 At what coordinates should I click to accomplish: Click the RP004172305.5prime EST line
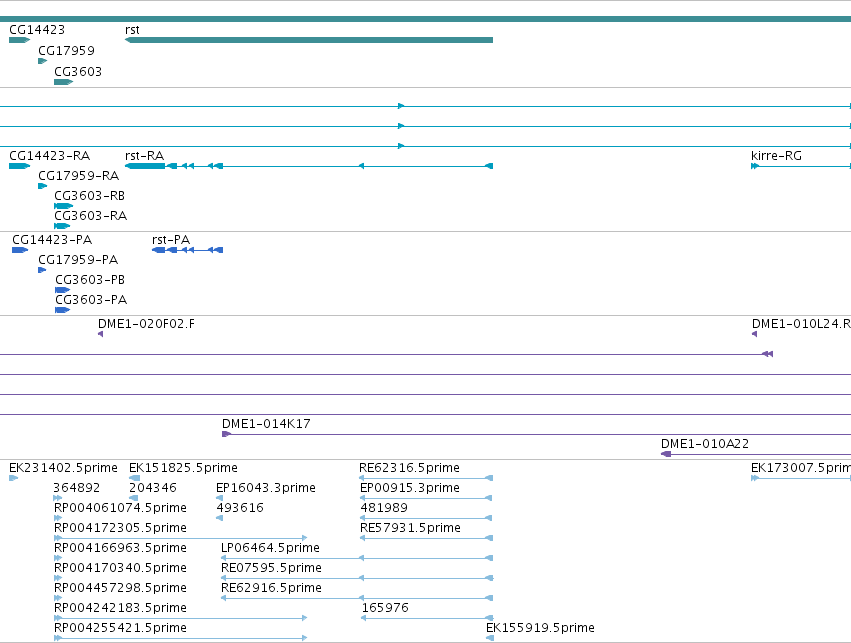tap(181, 538)
